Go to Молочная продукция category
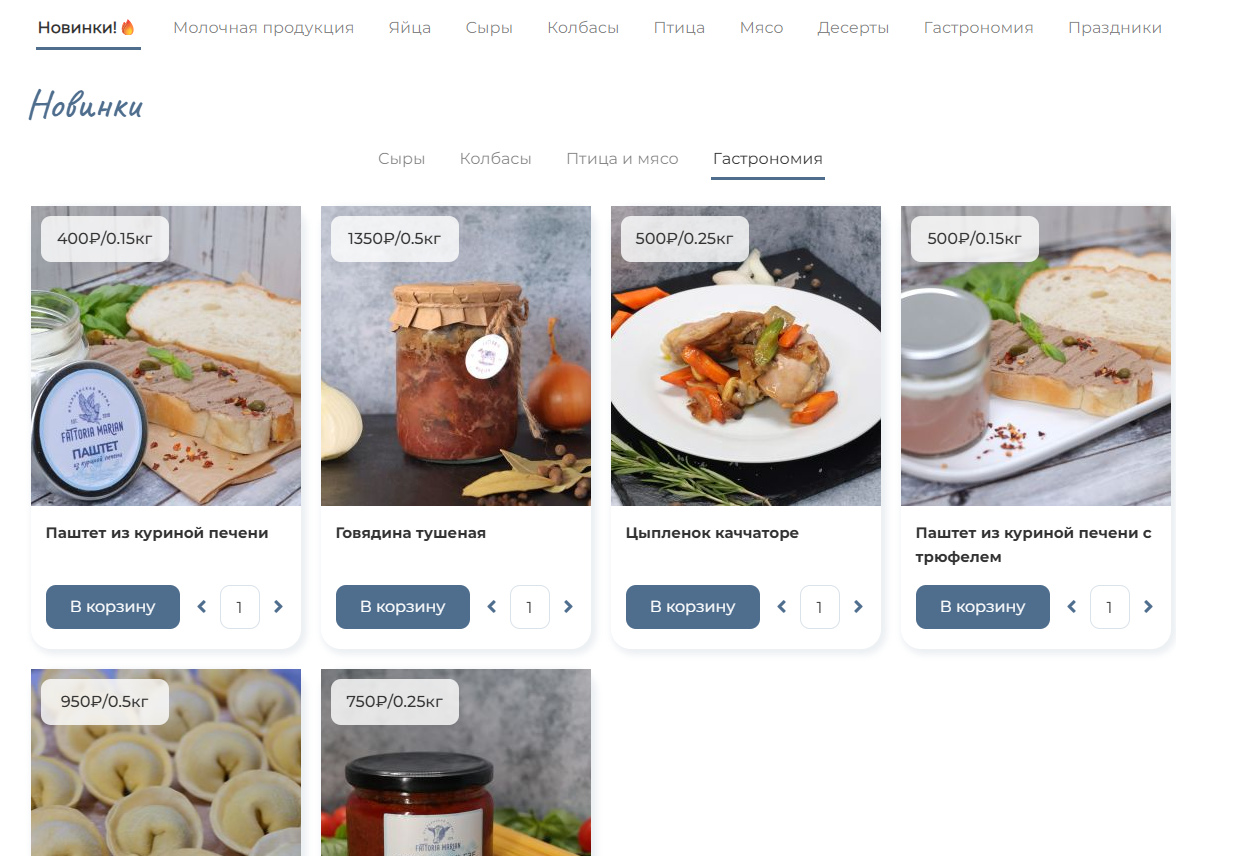1242x856 pixels. (263, 28)
